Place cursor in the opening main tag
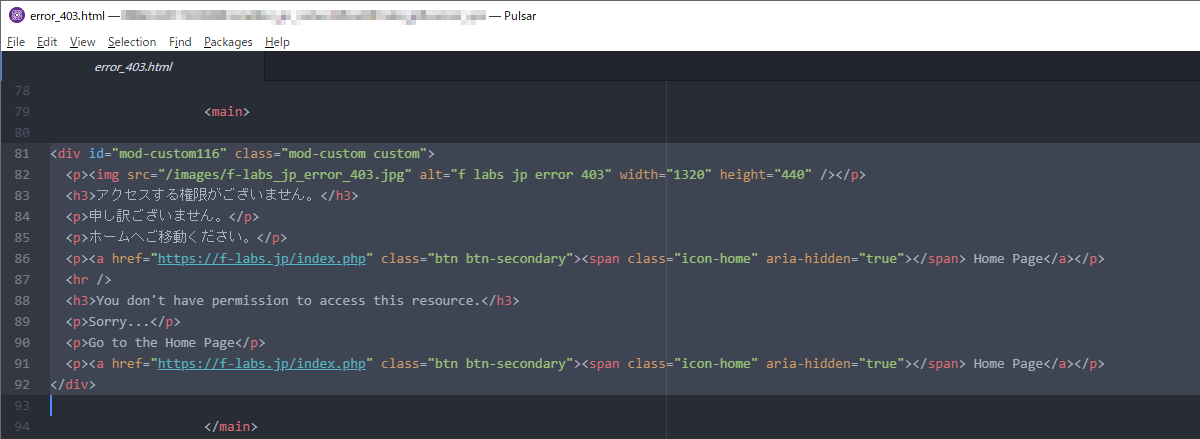Image resolution: width=1200 pixels, height=439 pixels. coord(227,111)
